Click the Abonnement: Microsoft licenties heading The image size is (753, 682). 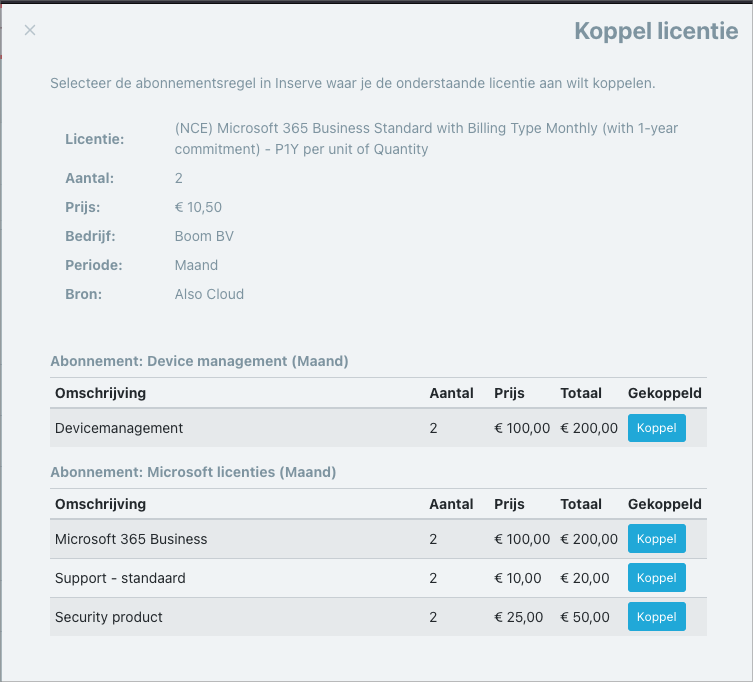pyautogui.click(x=193, y=472)
